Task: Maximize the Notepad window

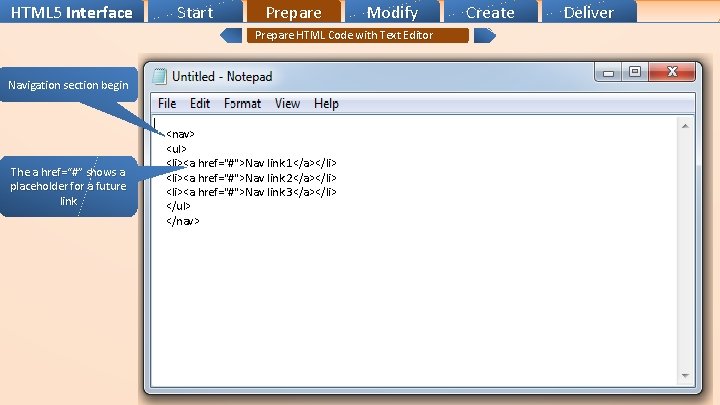Action: click(x=635, y=72)
